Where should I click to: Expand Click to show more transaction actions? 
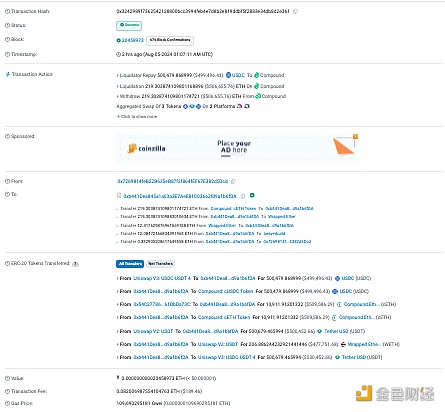point(137,117)
